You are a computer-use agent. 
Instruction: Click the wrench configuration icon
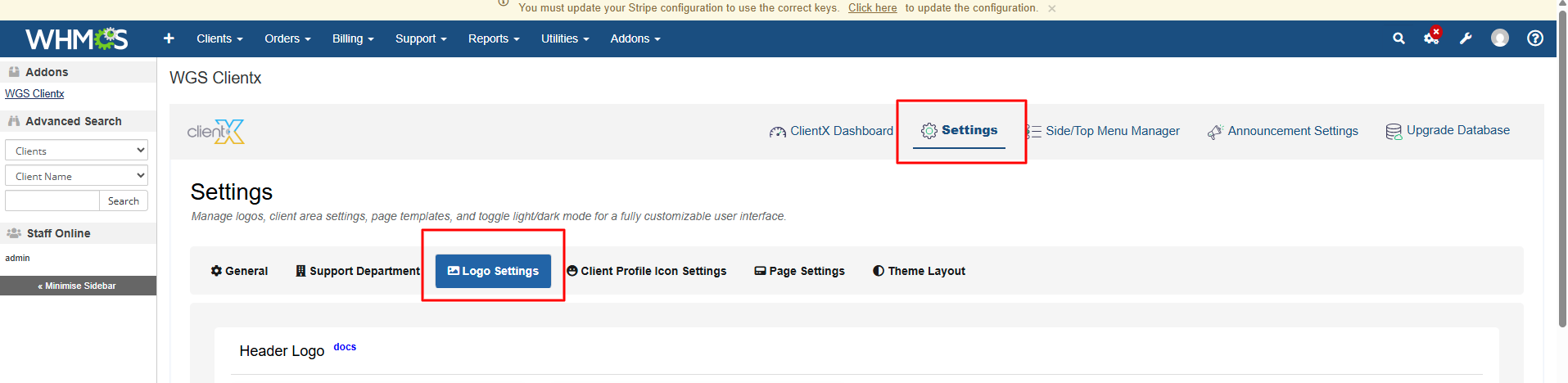pyautogui.click(x=1466, y=38)
